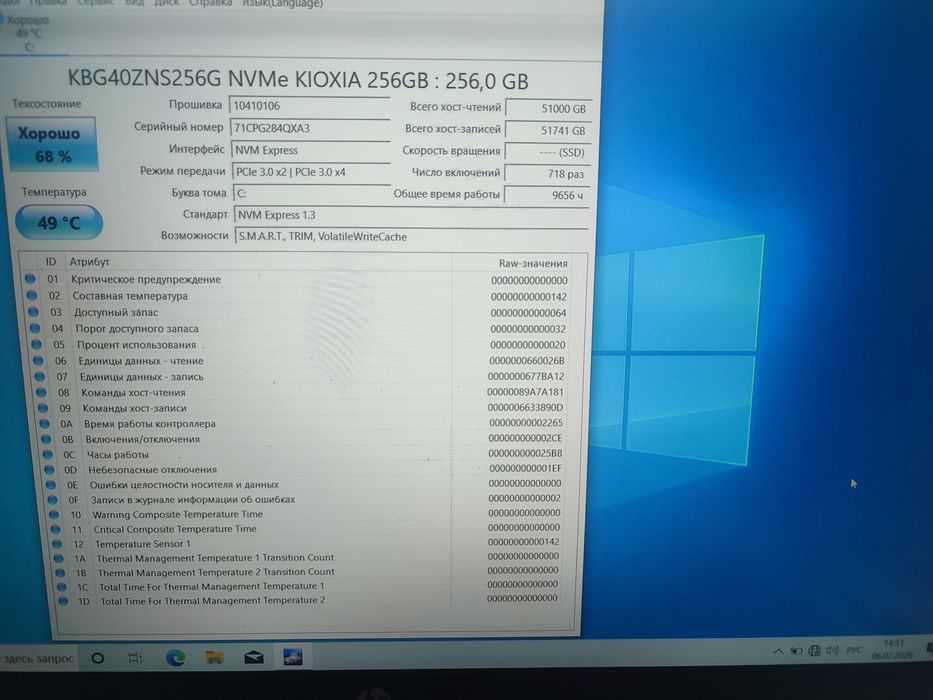The image size is (933, 700).
Task: Show hidden tray icons chevron
Action: 778,651
